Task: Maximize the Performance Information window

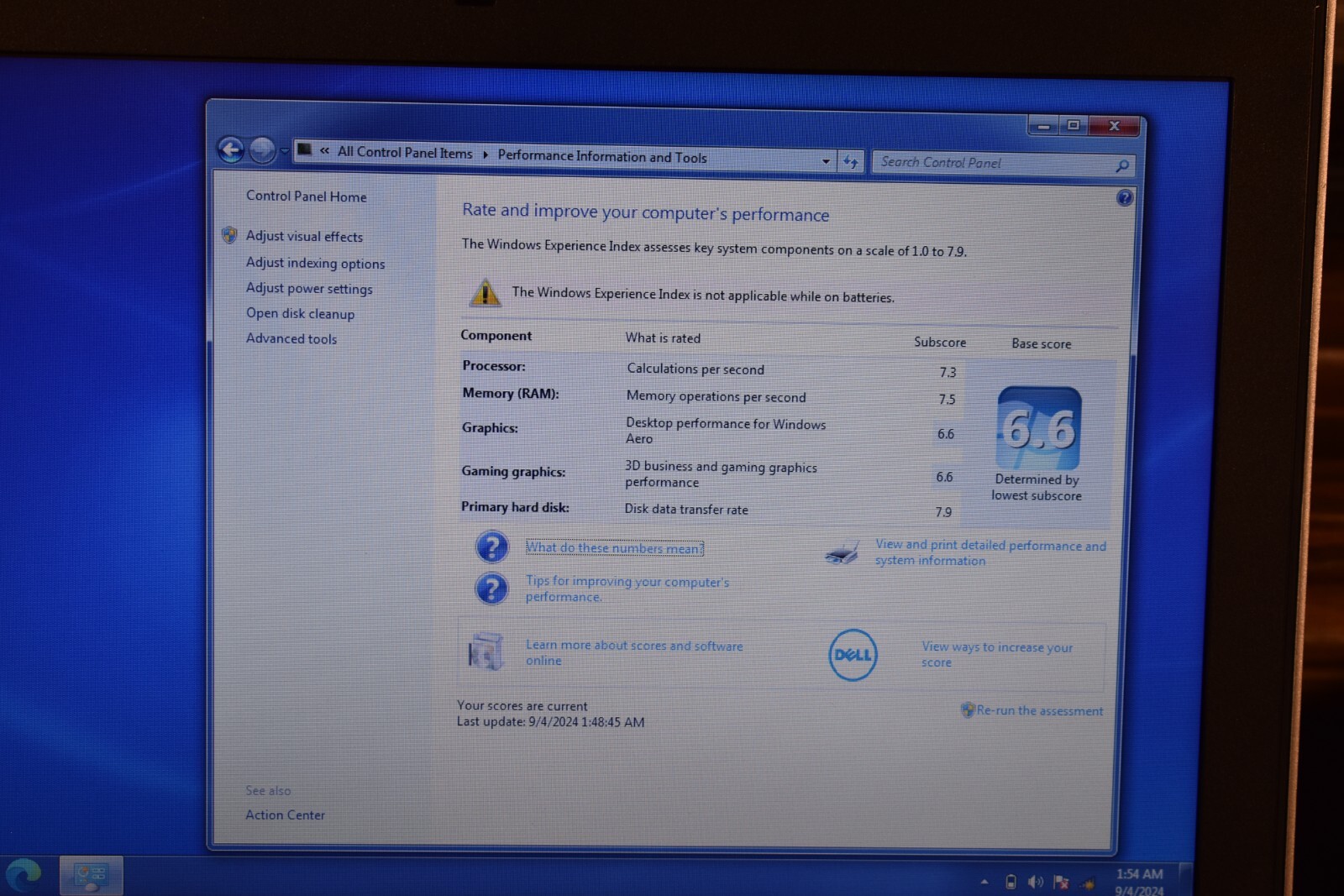Action: point(1074,125)
